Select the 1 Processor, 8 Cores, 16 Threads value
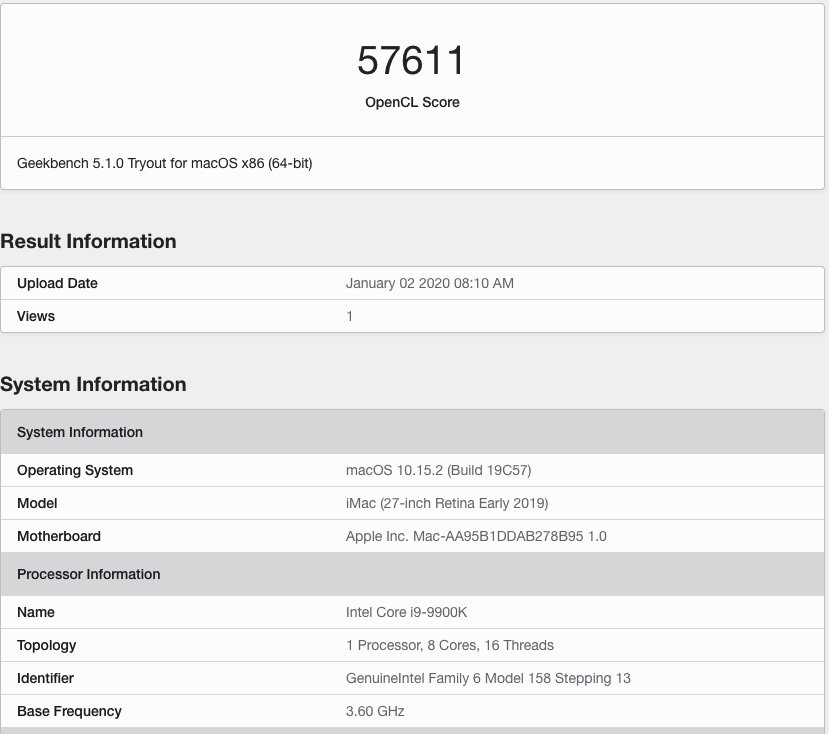Viewport: 829px width, 734px height. pos(450,645)
